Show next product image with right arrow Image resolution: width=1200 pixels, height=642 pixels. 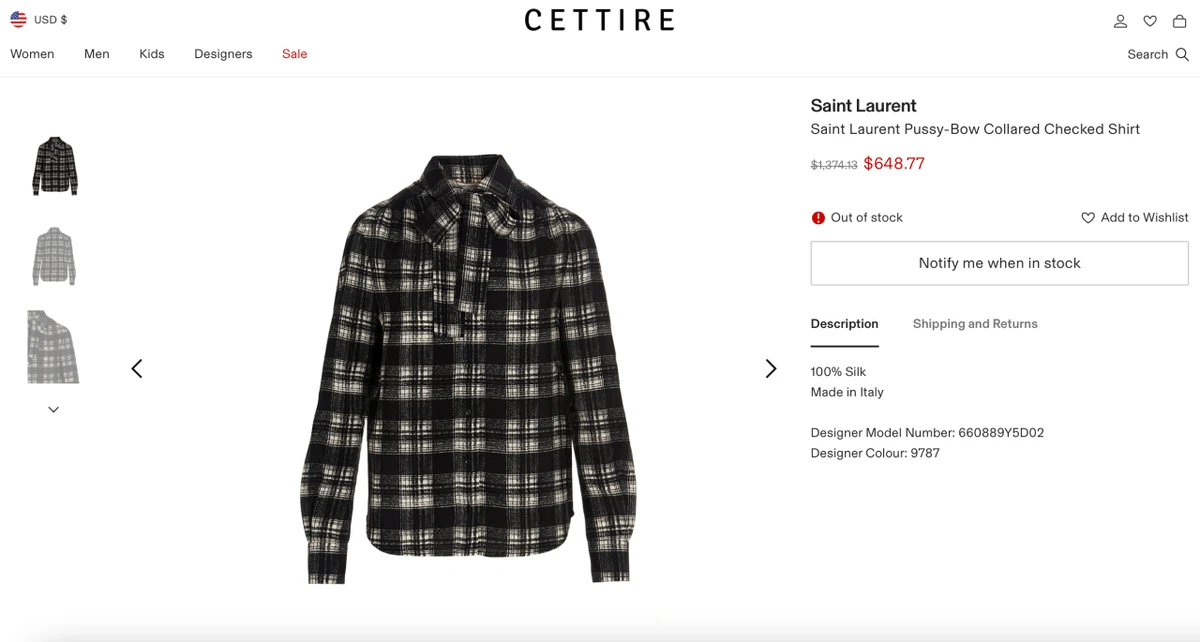(770, 369)
